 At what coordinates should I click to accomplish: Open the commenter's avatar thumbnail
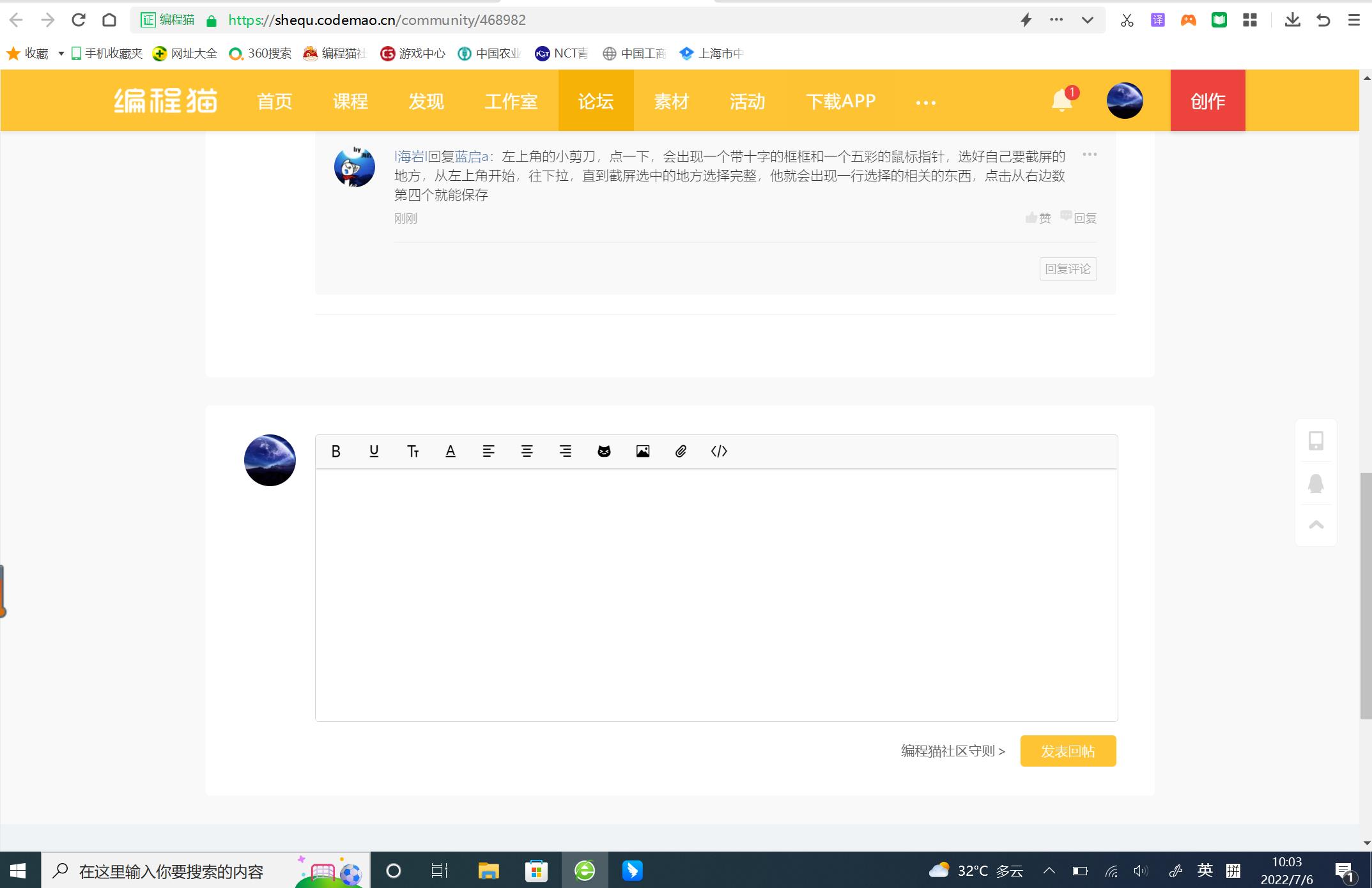(355, 167)
